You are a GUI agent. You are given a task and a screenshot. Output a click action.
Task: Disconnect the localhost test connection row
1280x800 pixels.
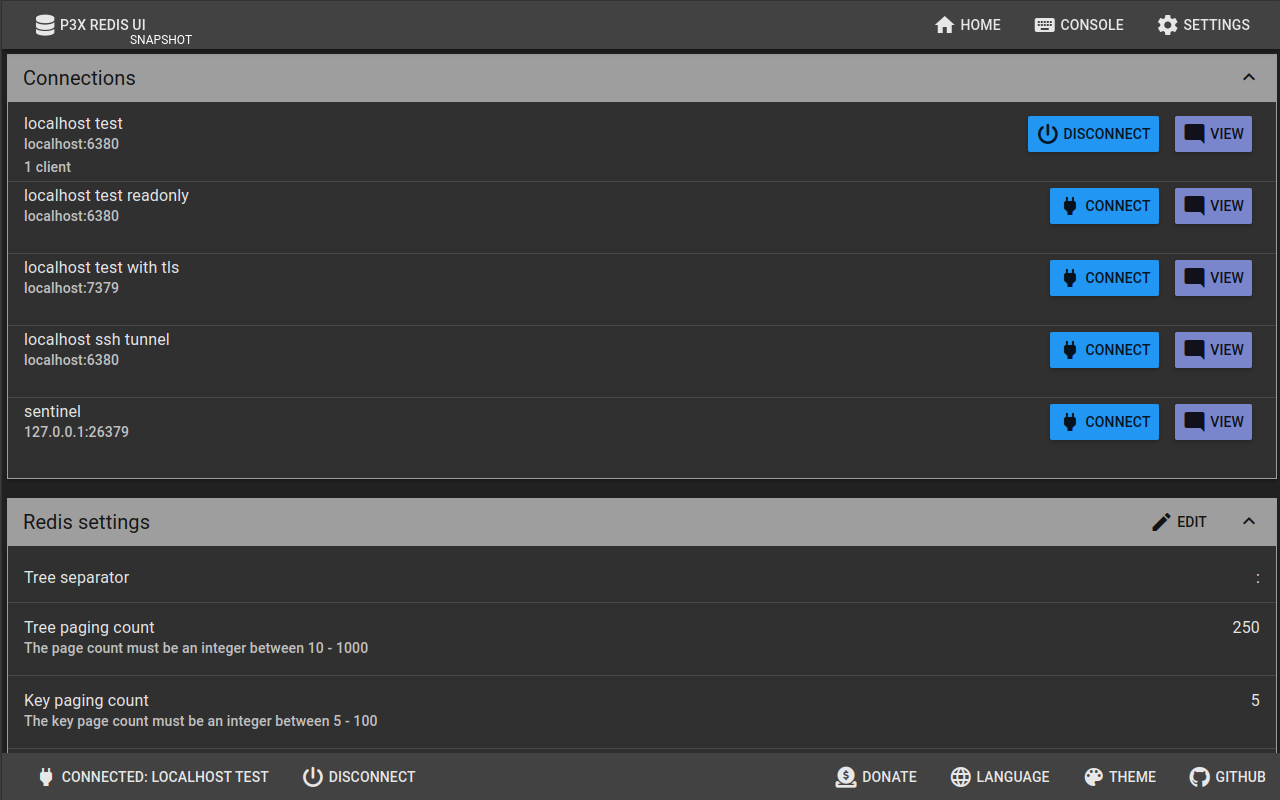[x=1093, y=134]
